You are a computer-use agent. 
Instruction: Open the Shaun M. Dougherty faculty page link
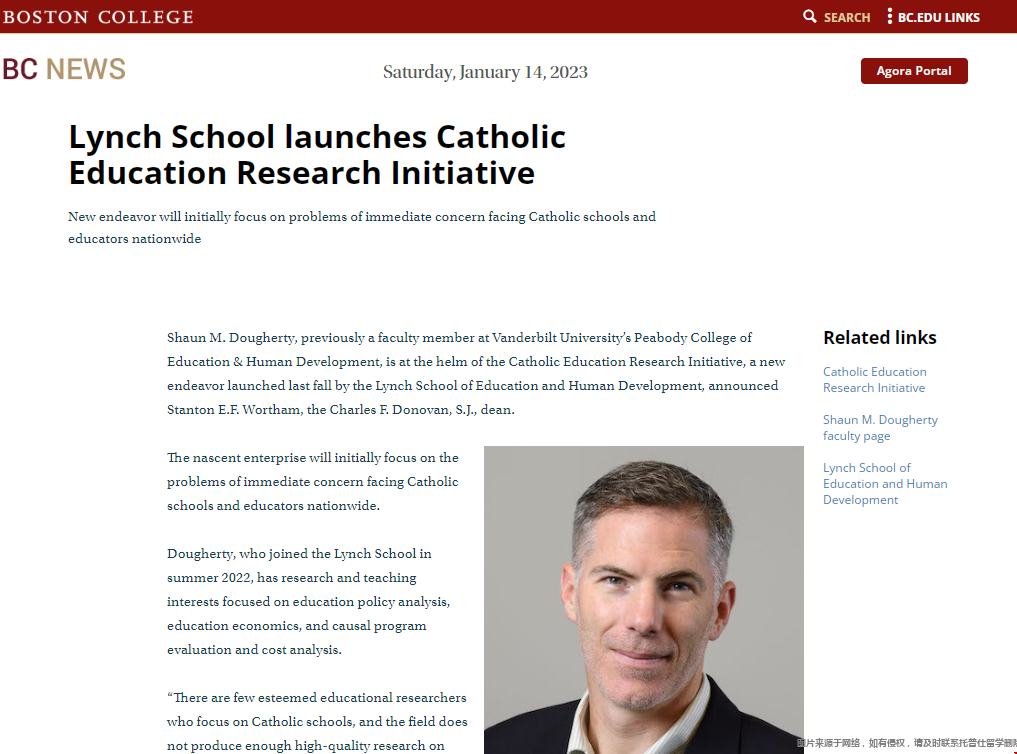(880, 428)
